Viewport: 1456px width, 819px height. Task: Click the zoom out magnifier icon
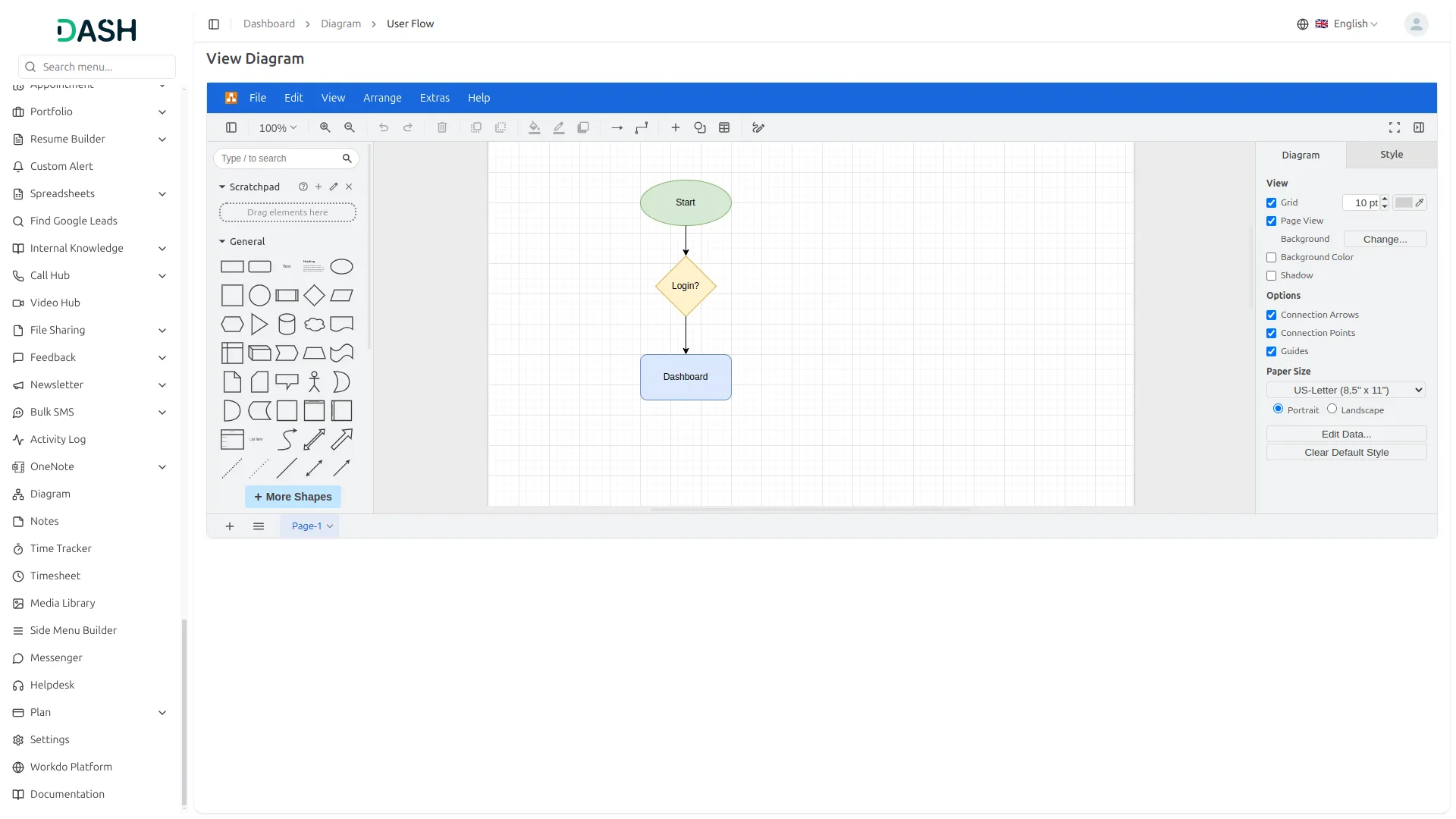point(350,128)
